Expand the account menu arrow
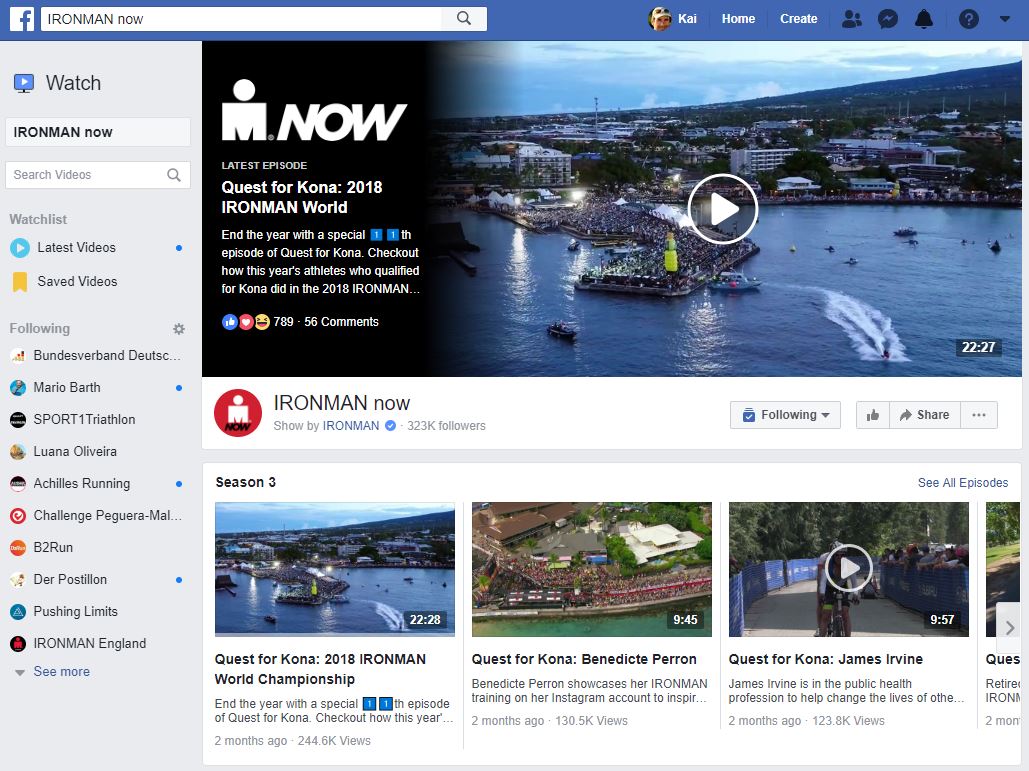1029x771 pixels. (1005, 19)
